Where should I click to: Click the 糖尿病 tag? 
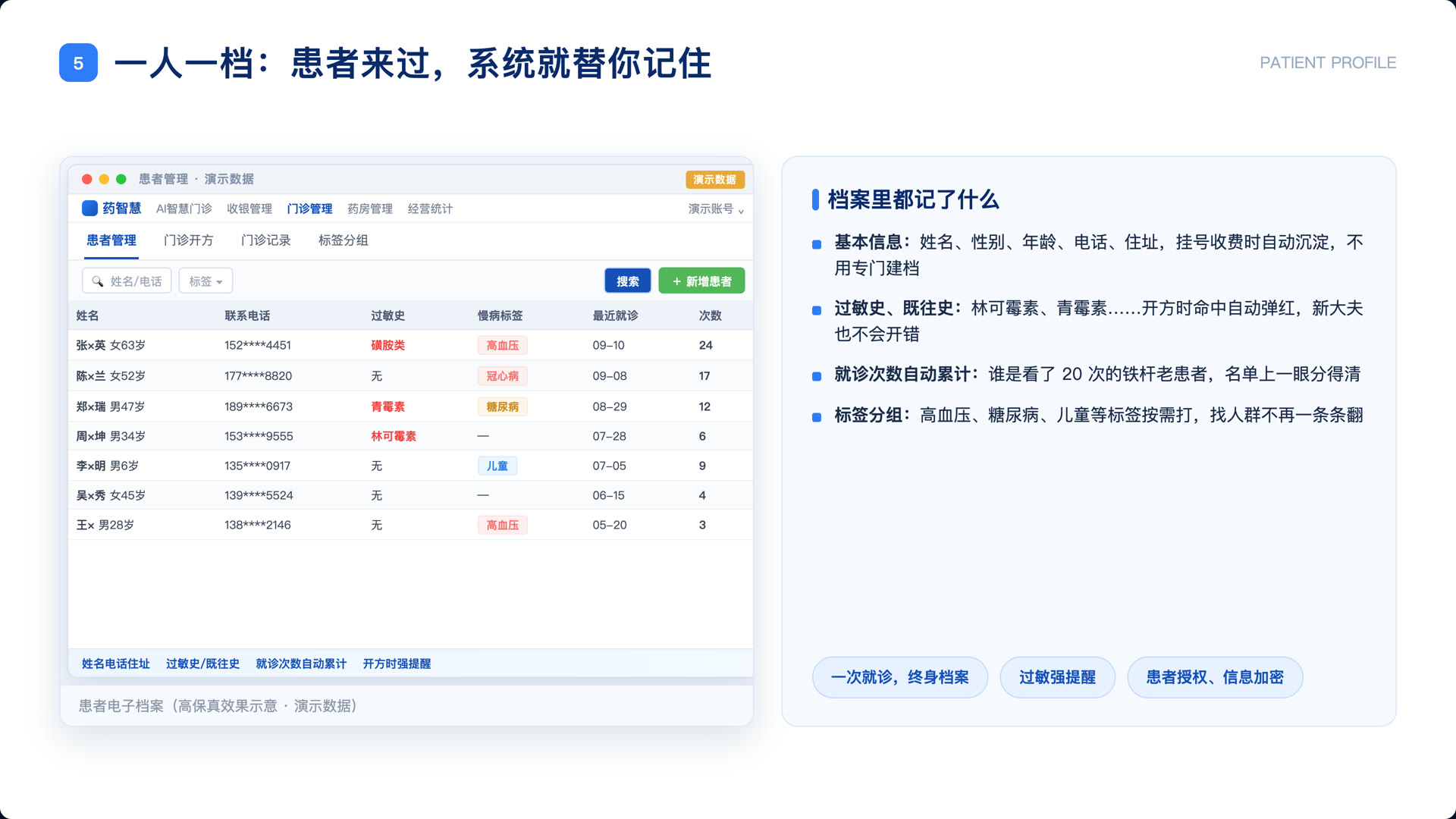[x=502, y=406]
